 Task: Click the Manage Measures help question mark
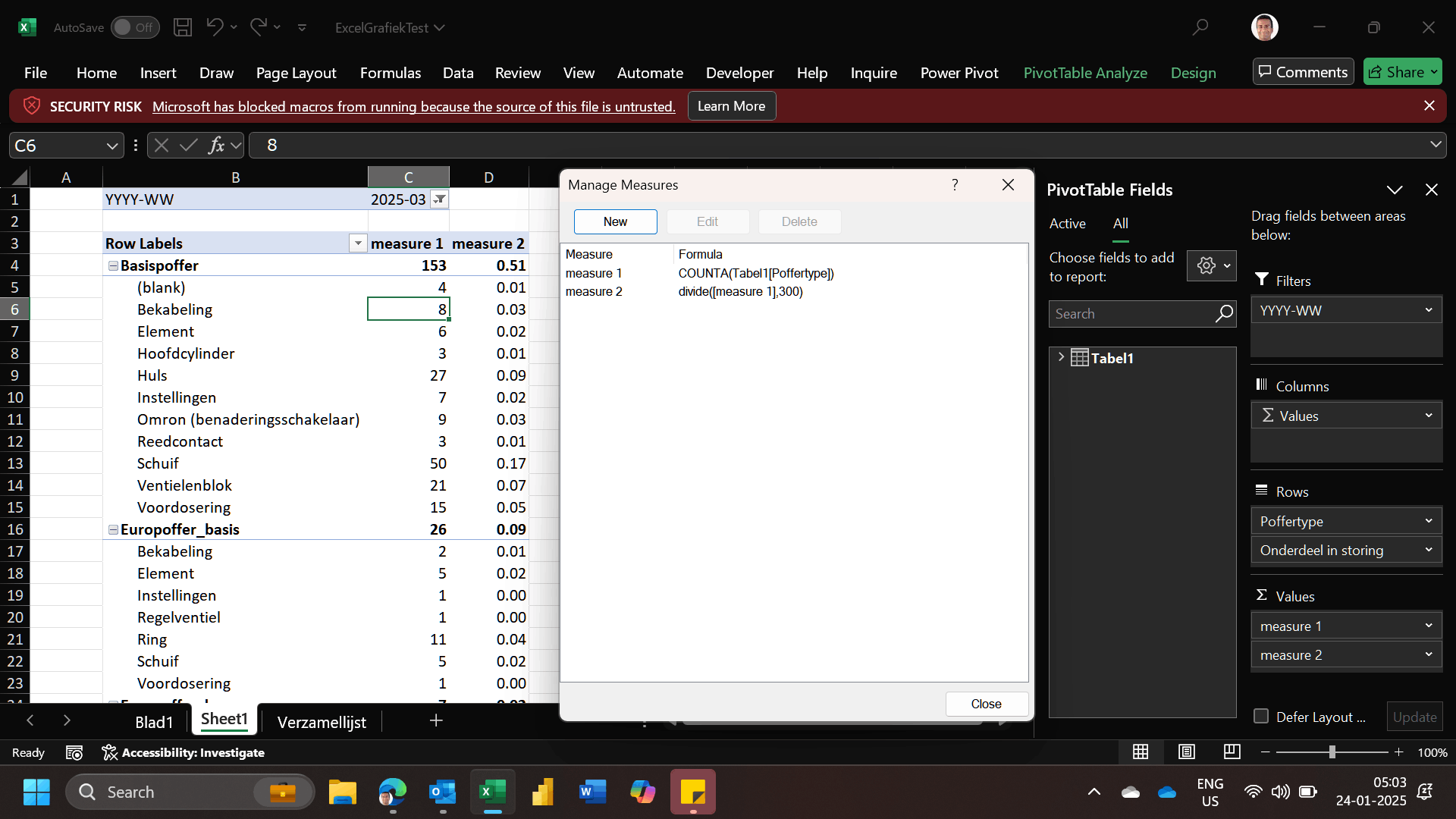point(955,185)
